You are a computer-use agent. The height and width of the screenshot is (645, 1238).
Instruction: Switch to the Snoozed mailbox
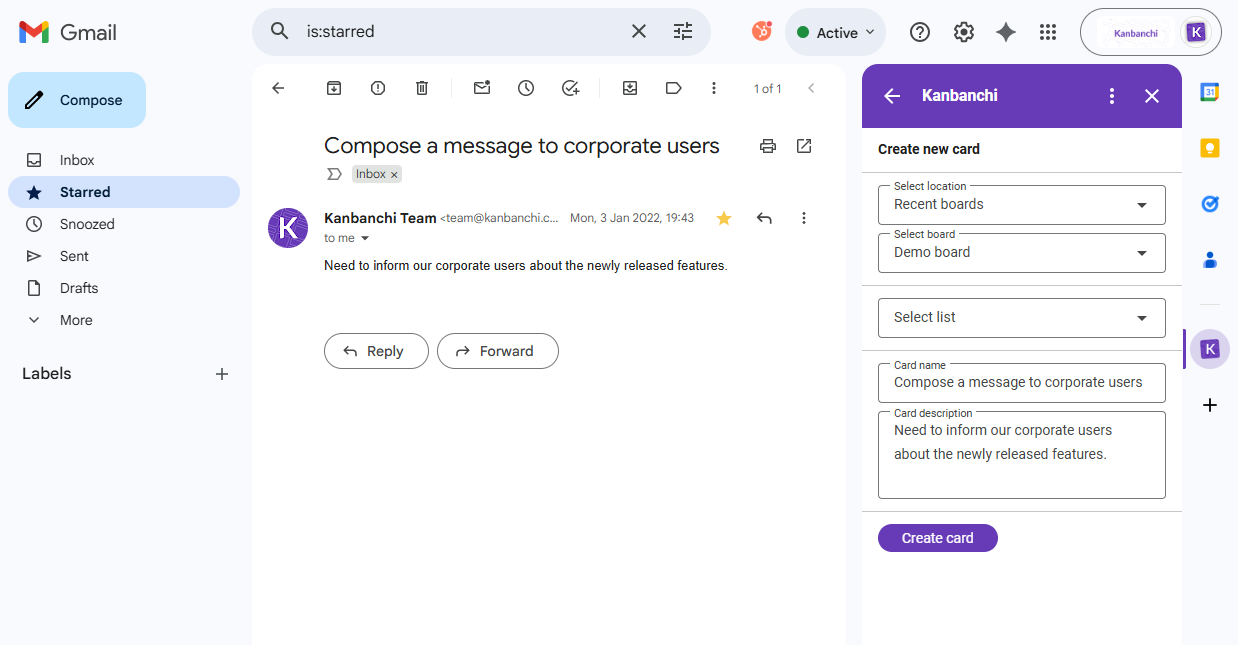click(x=87, y=224)
